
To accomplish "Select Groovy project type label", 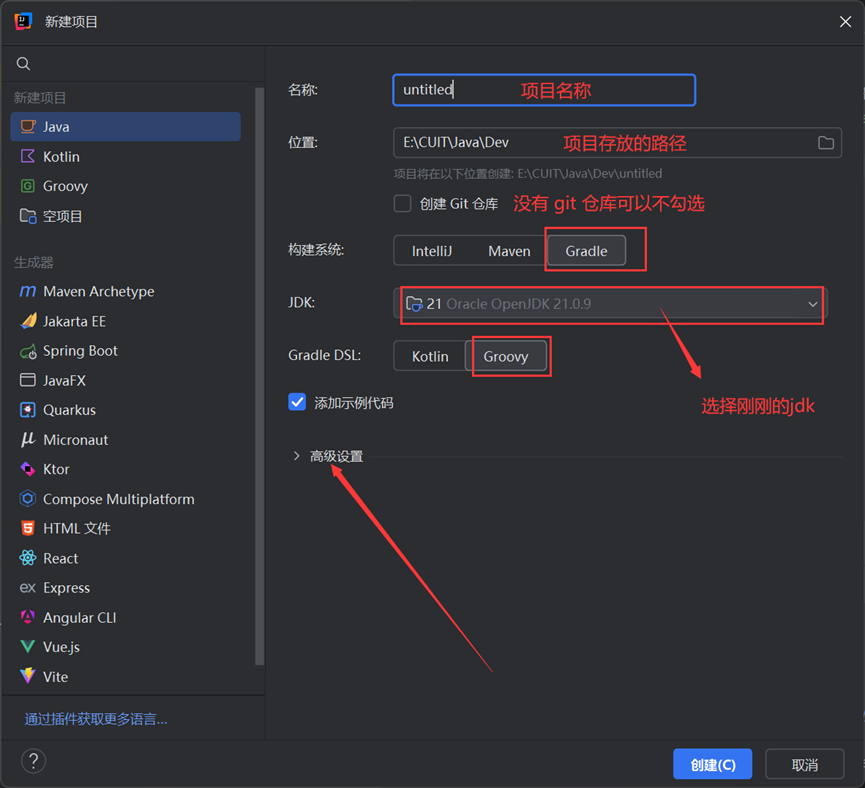I will pyautogui.click(x=65, y=187).
